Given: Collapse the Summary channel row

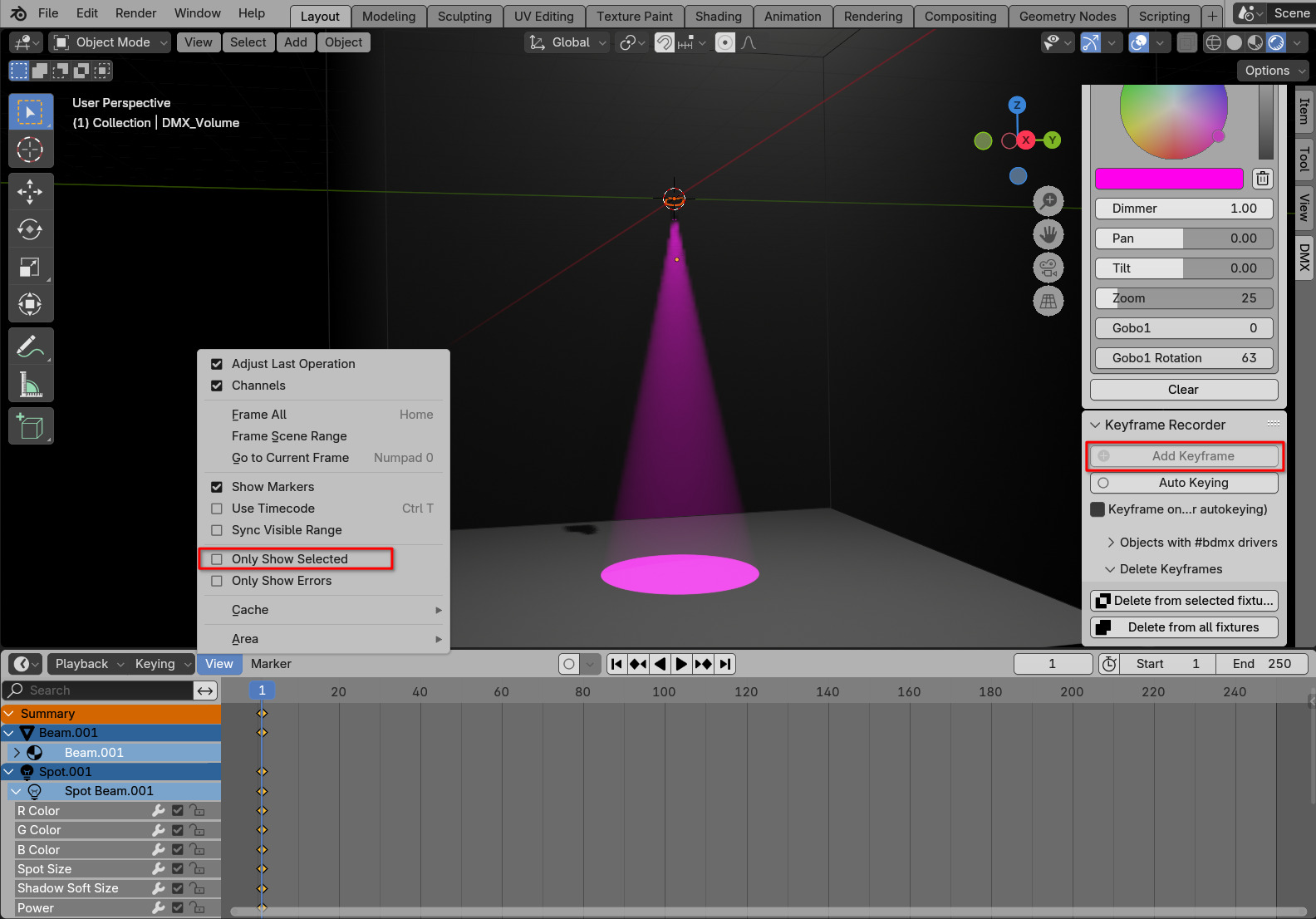Looking at the screenshot, I should (8, 714).
